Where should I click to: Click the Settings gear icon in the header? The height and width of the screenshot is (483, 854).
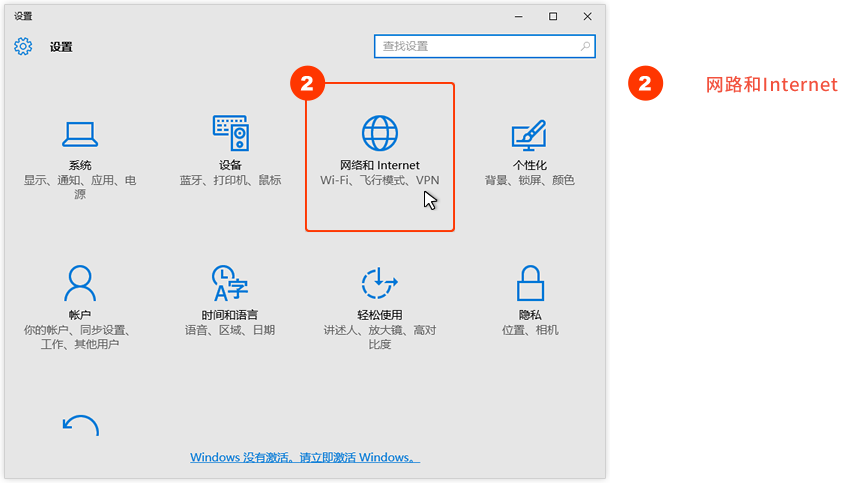click(x=24, y=46)
